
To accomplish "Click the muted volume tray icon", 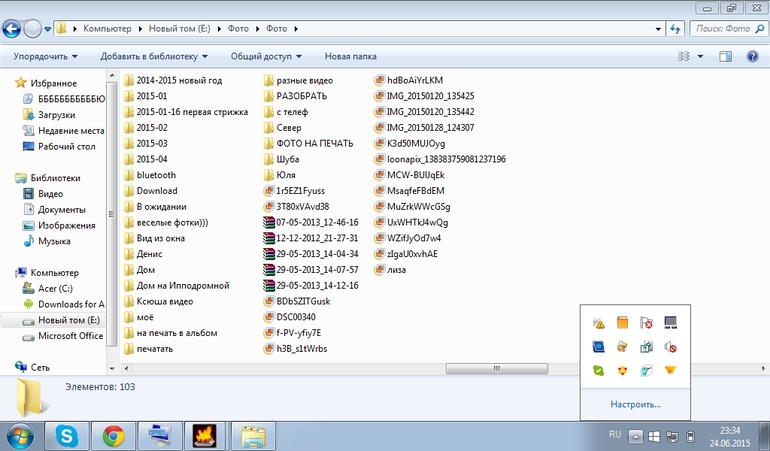I will click(670, 347).
